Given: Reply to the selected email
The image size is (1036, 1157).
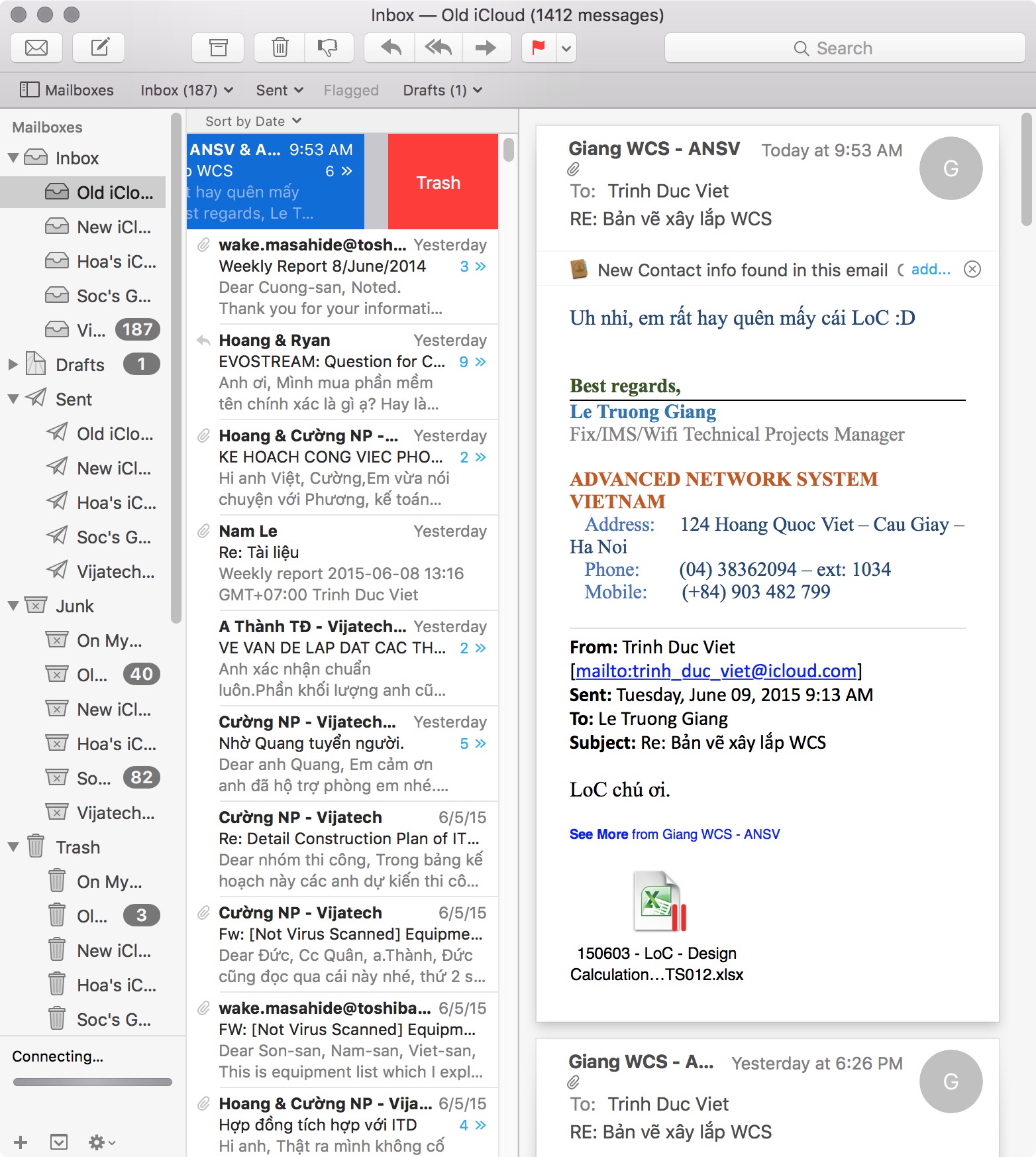Looking at the screenshot, I should point(390,48).
